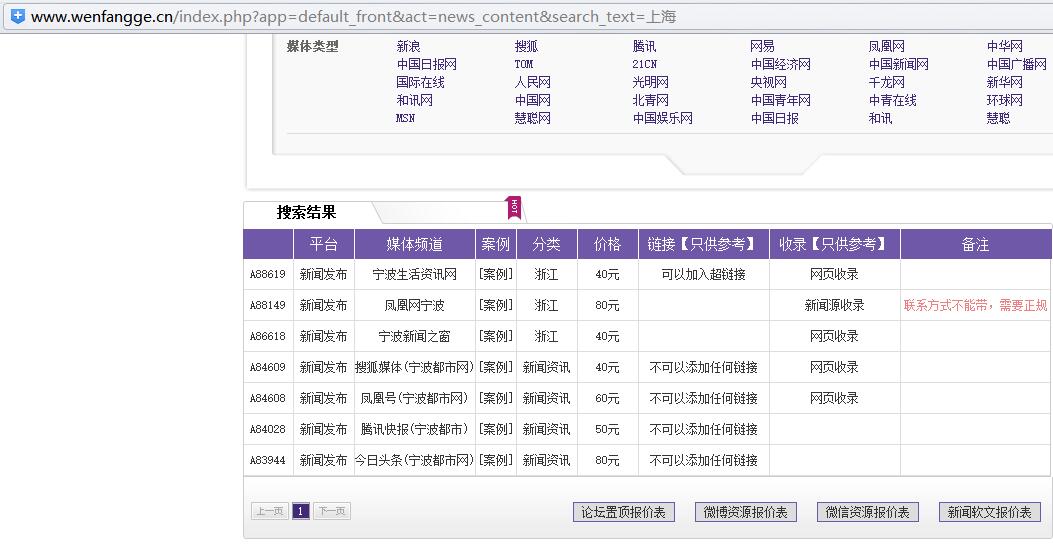Open the 腾讯 media link
This screenshot has width=1053, height=545.
[645, 46]
